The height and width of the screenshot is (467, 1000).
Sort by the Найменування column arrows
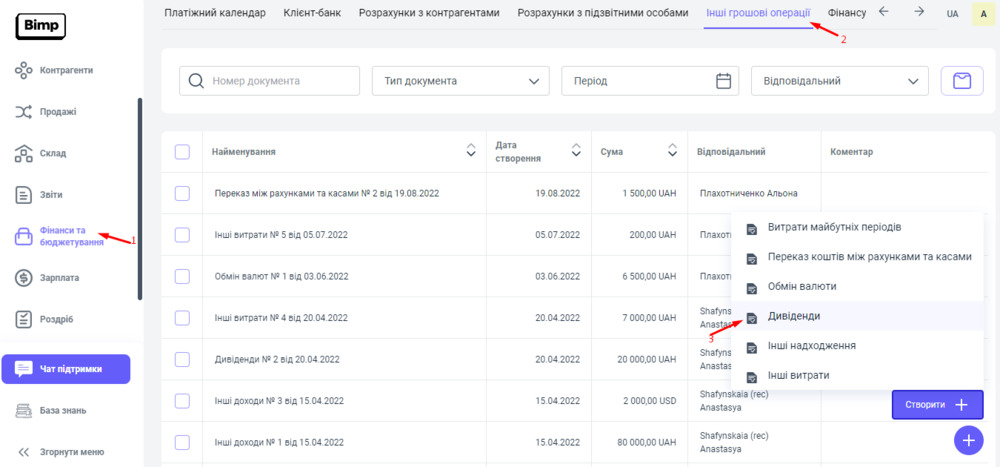(471, 152)
